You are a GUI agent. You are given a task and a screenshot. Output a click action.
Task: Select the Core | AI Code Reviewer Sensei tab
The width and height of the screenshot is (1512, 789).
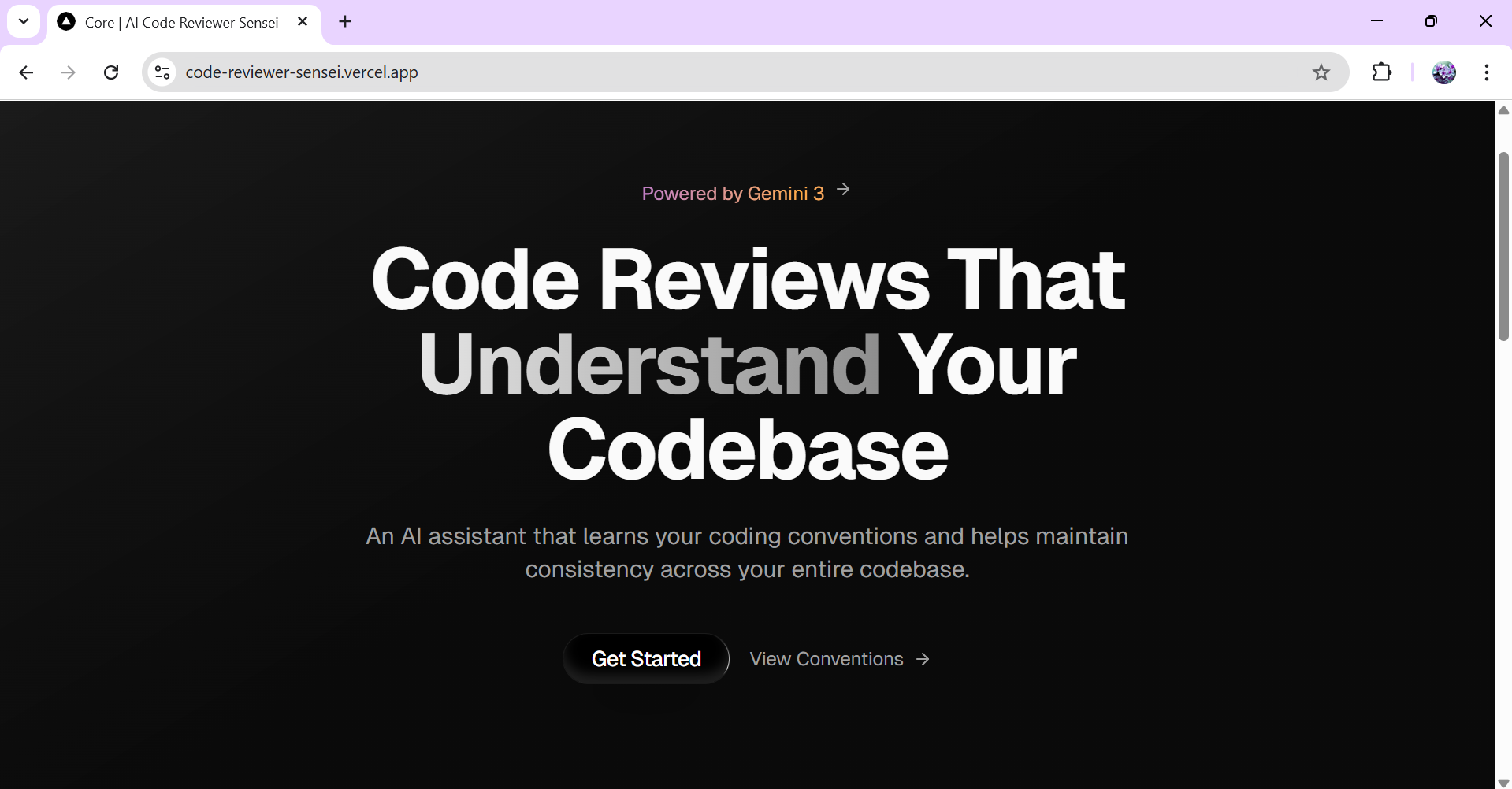click(184, 23)
